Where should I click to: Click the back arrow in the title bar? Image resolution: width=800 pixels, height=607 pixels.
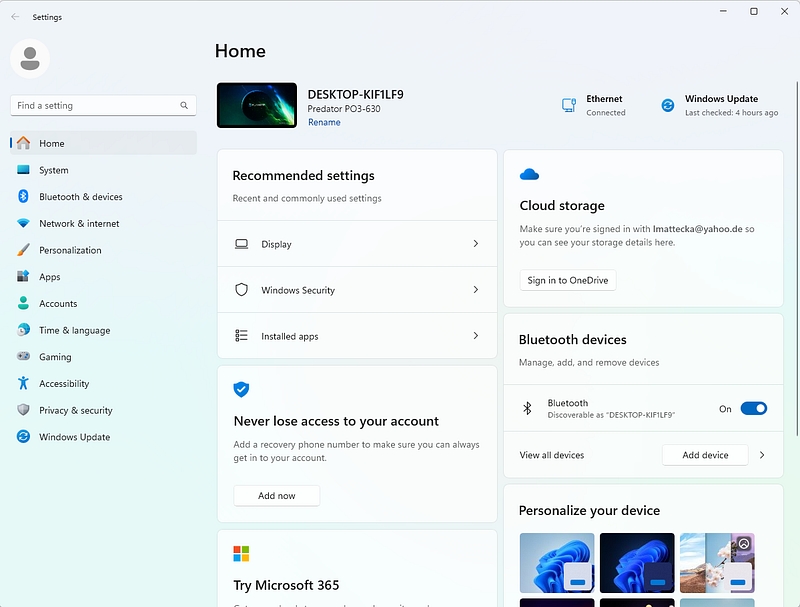pos(15,17)
